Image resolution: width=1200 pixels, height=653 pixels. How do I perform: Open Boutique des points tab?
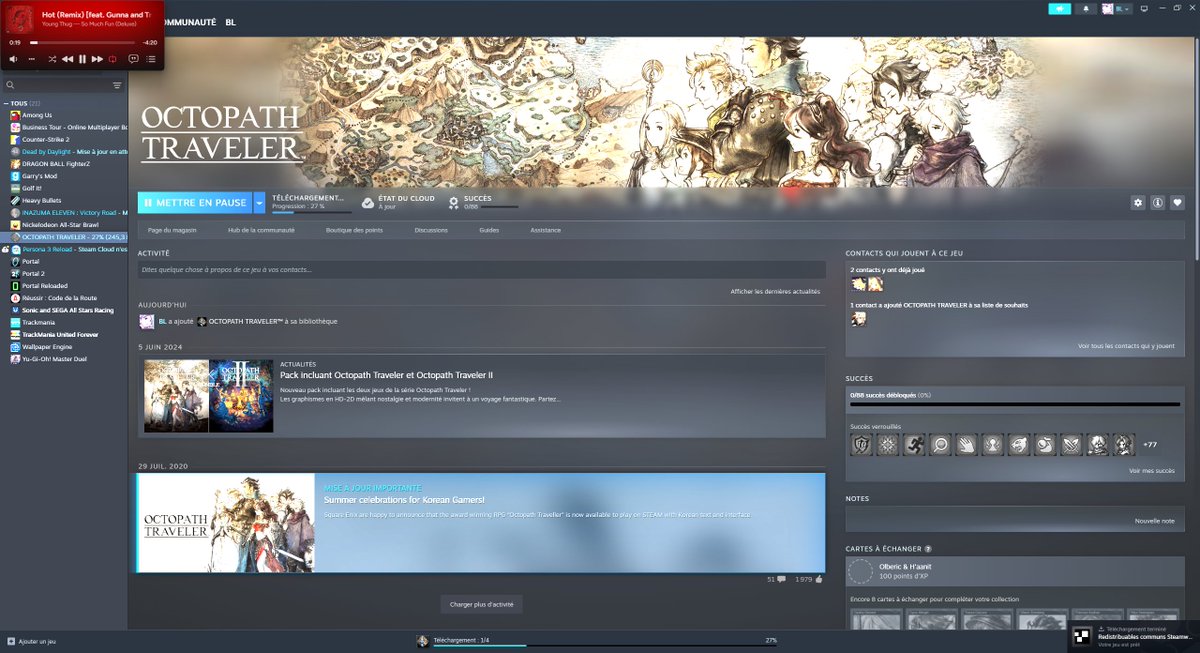[354, 230]
